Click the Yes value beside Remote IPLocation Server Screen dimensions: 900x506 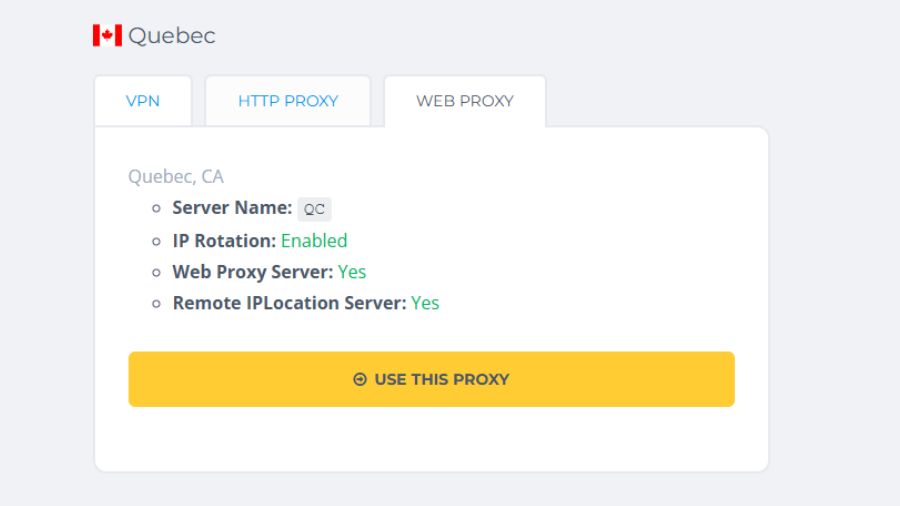[425, 302]
